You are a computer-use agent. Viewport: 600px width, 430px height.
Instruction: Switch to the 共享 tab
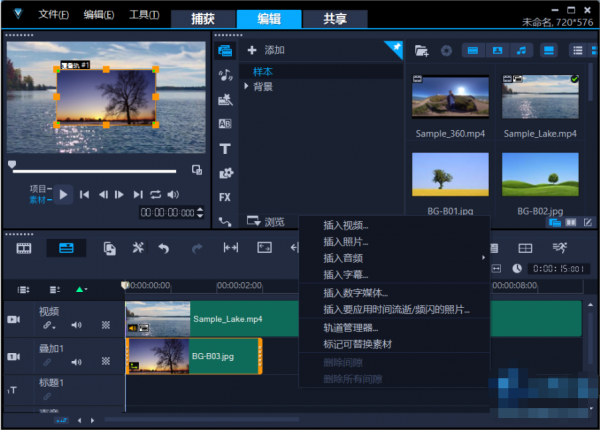tap(335, 19)
